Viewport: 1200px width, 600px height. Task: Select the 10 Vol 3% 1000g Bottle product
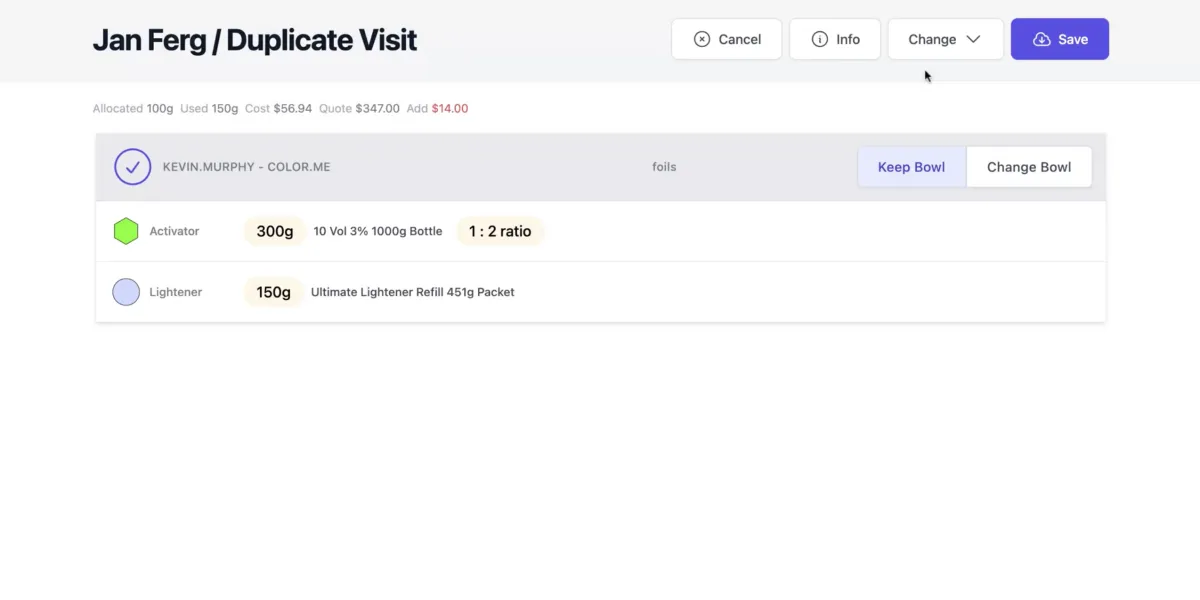(378, 231)
